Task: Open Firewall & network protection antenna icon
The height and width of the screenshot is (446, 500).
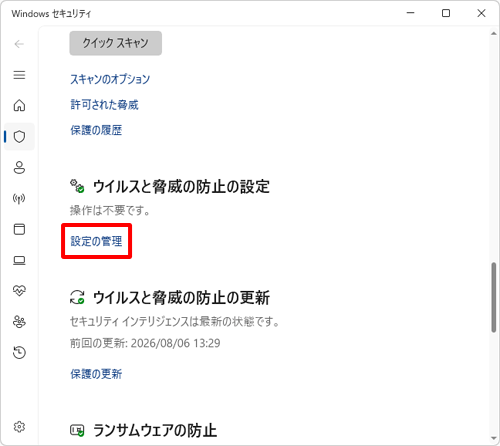Action: pos(19,199)
